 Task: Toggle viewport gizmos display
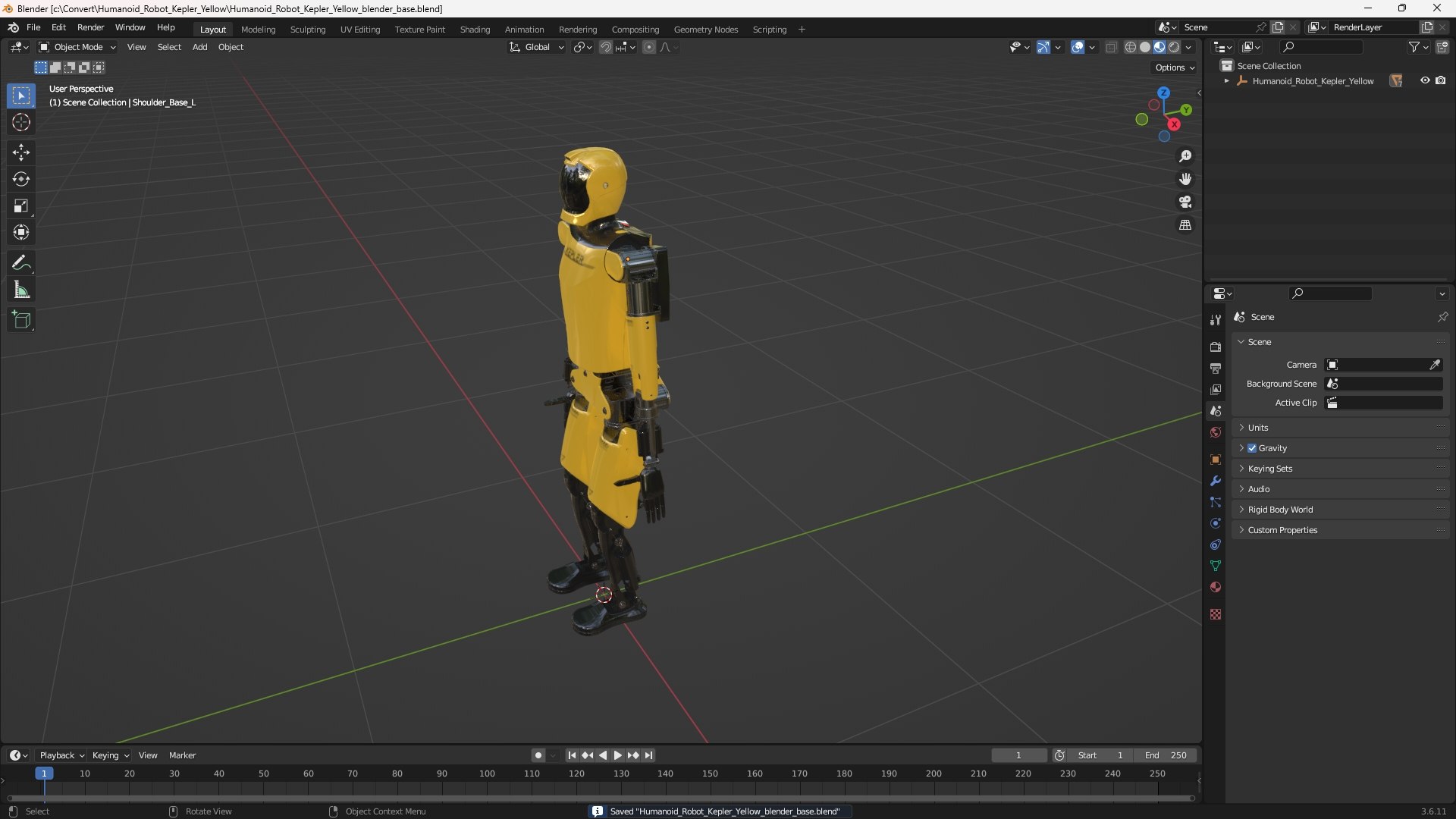pyautogui.click(x=1043, y=47)
